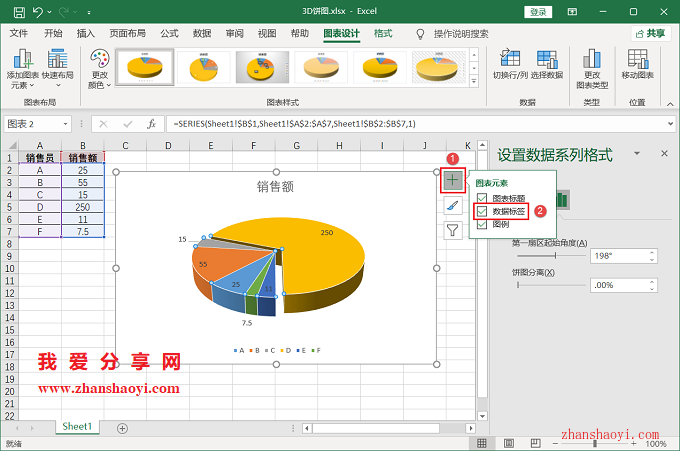Open the Name Box dropdown arrow
Screen dimensions: 680x451
[65, 124]
